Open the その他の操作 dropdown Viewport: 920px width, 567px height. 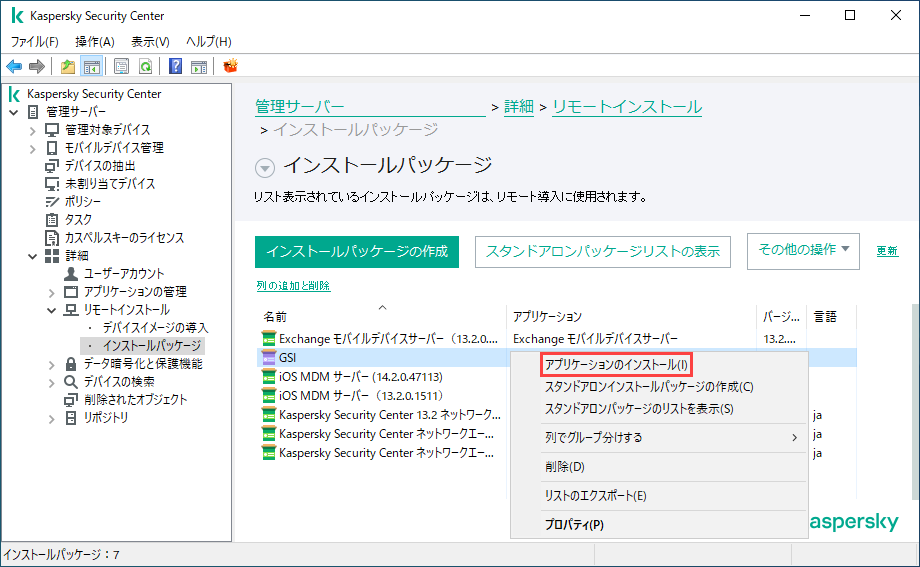(803, 251)
